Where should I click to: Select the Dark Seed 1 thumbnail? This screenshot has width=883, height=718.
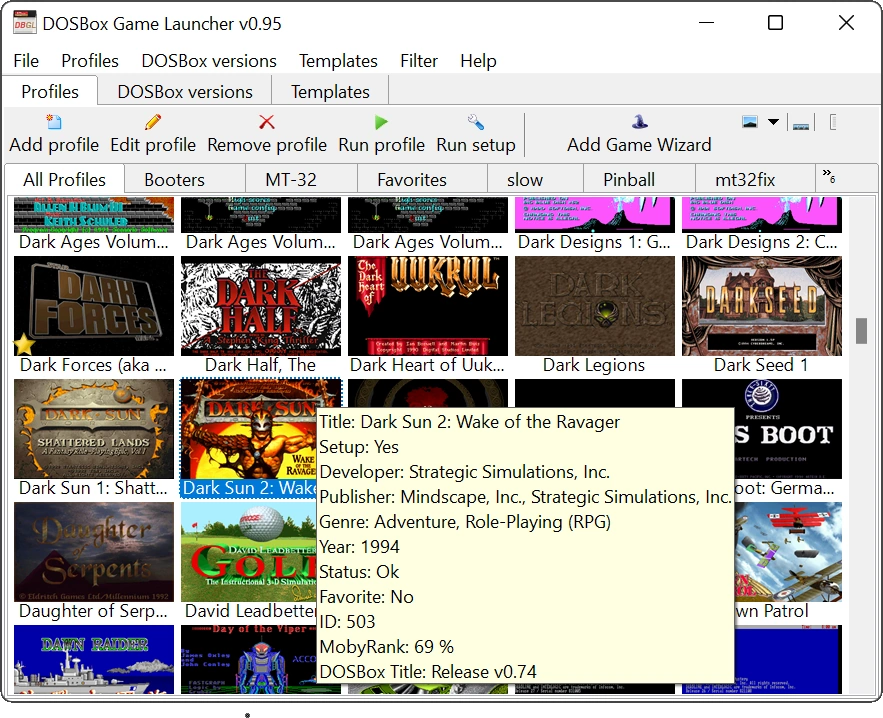[x=762, y=306]
